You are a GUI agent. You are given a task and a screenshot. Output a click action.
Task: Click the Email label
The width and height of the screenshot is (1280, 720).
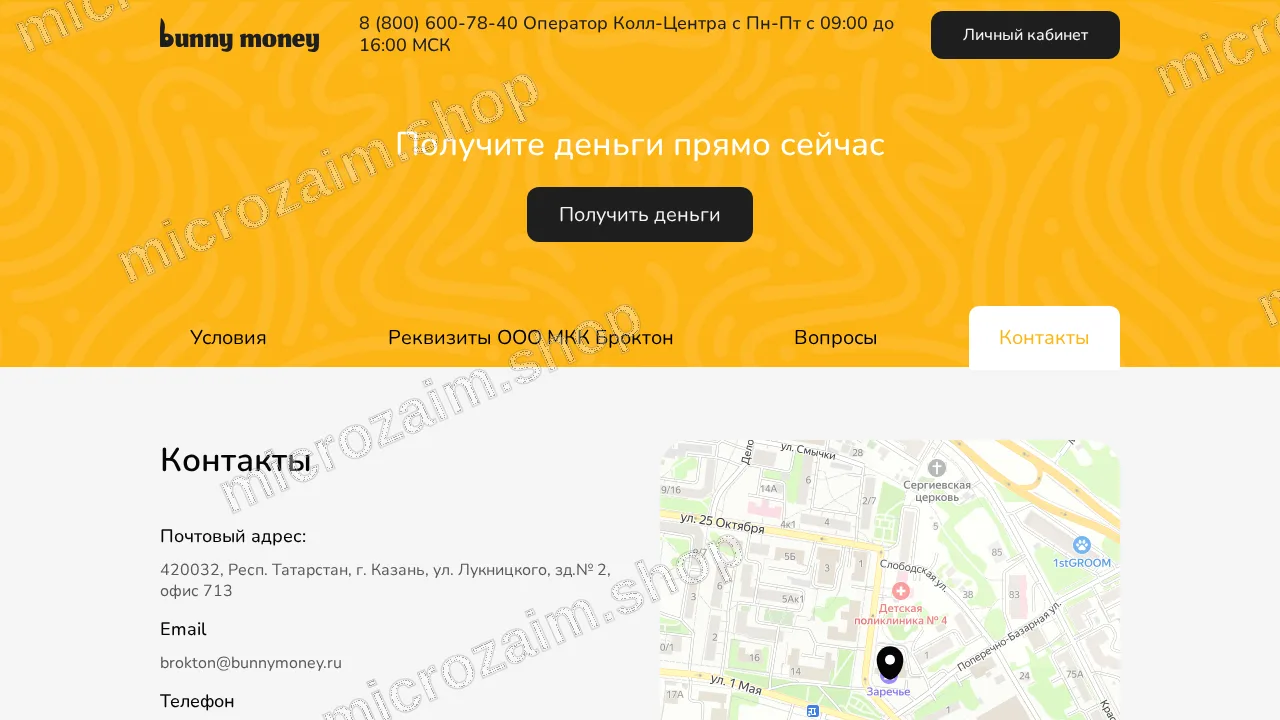point(183,629)
